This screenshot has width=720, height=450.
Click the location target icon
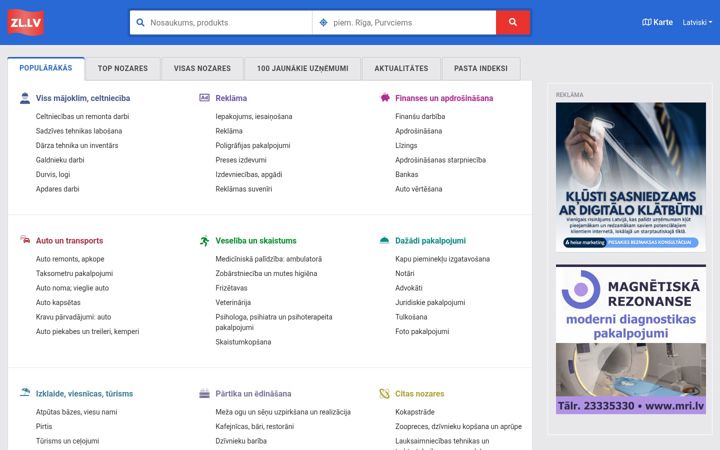point(323,22)
